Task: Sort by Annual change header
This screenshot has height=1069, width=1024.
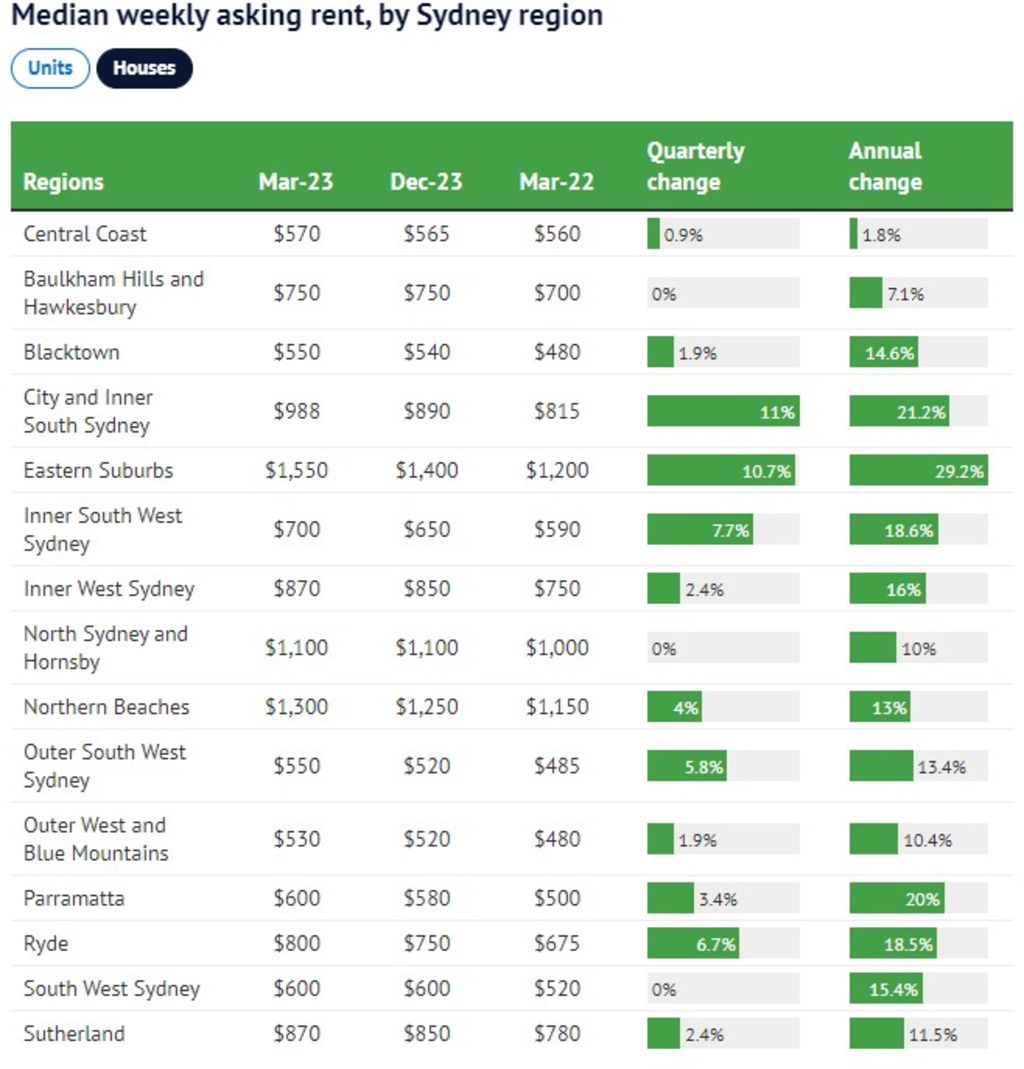Action: (x=885, y=166)
